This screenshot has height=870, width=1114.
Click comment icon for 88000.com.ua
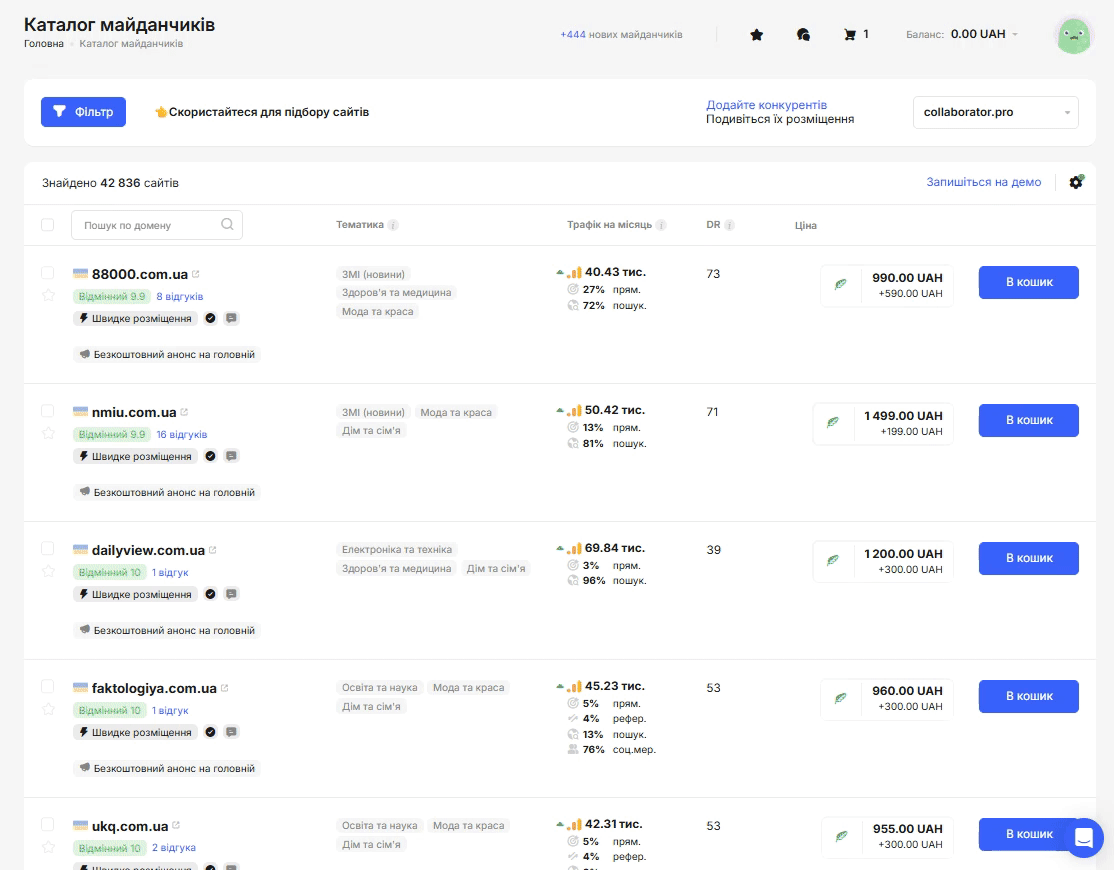[231, 318]
